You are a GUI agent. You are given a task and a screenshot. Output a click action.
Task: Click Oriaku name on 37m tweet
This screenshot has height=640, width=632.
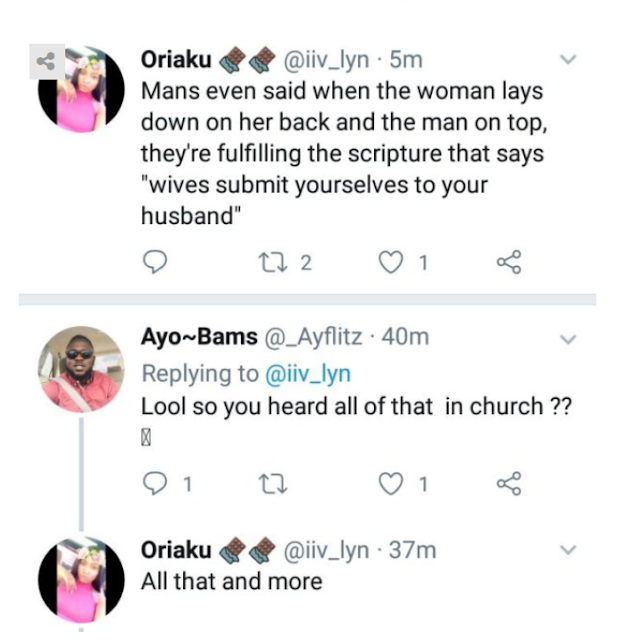(176, 550)
